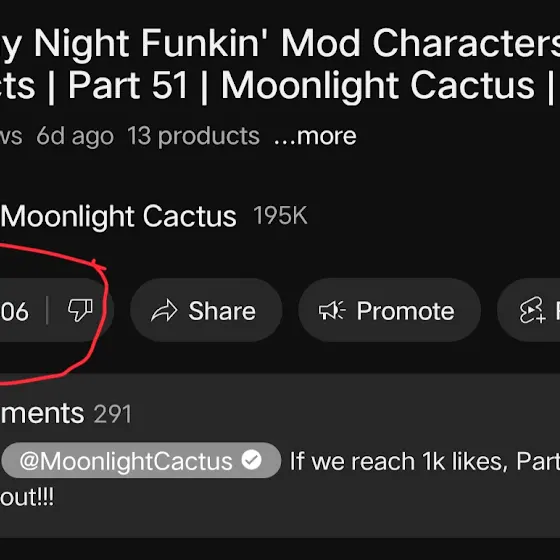
Task: Tap the thumbs-down dislike icon
Action: [80, 310]
